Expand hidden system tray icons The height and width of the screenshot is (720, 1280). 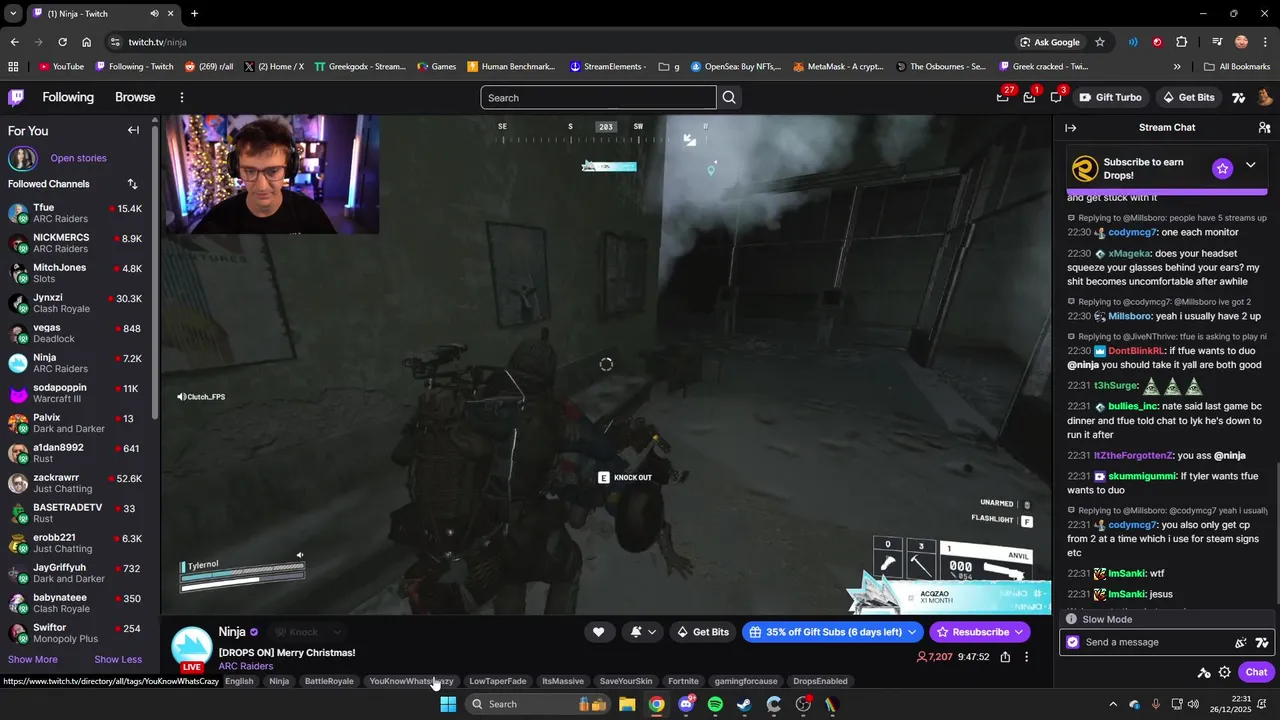click(x=1112, y=704)
